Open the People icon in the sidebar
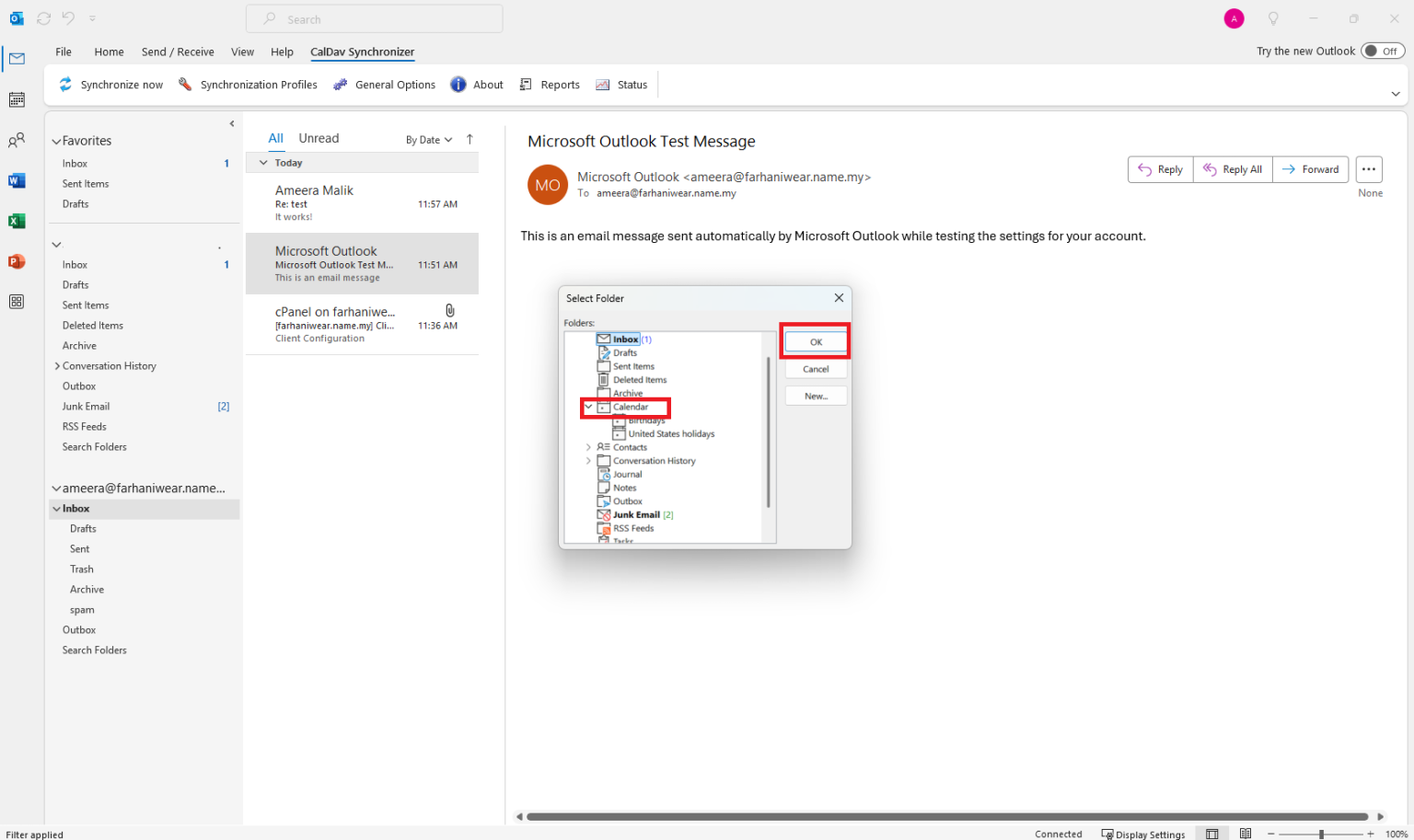The height and width of the screenshot is (840, 1414). [x=17, y=140]
